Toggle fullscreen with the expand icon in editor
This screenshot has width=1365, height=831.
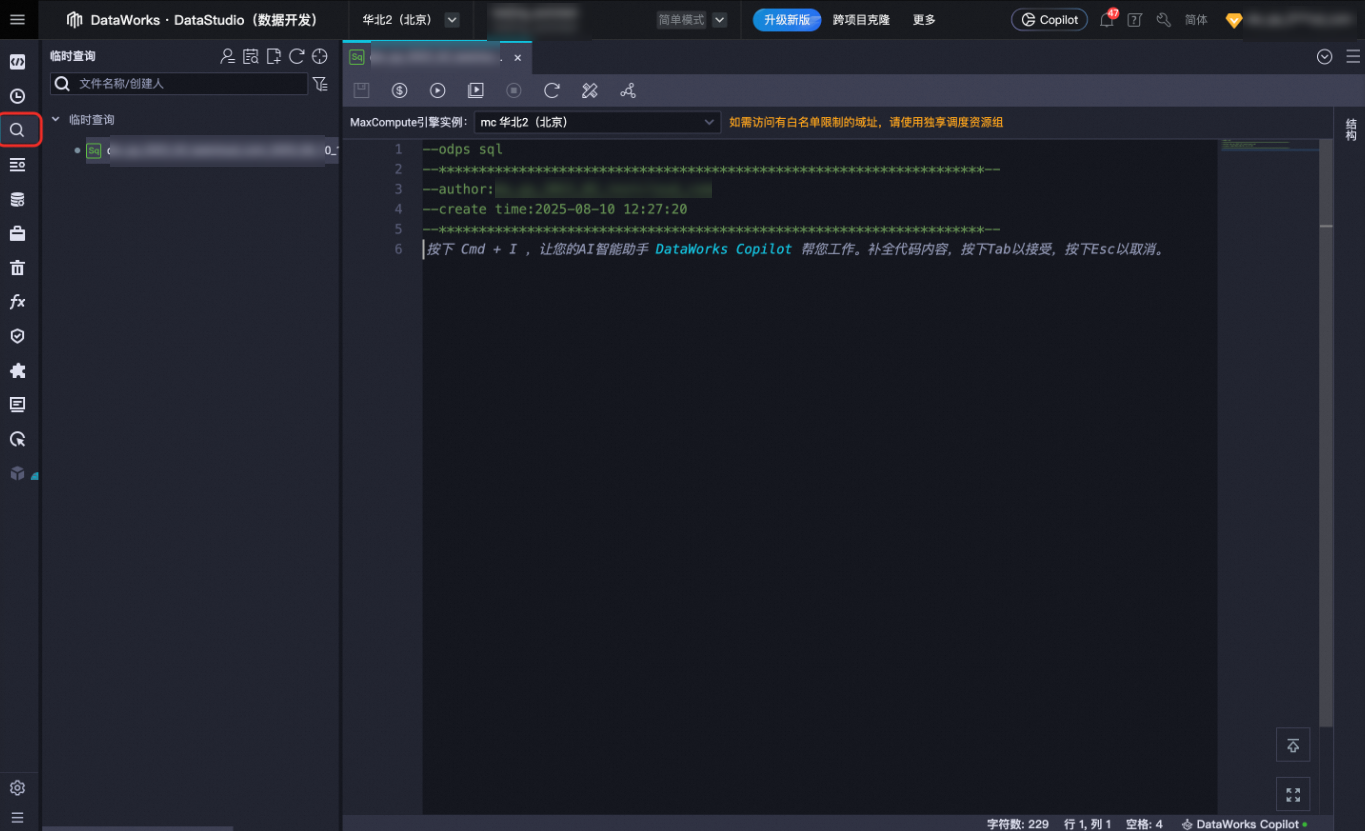(1293, 795)
